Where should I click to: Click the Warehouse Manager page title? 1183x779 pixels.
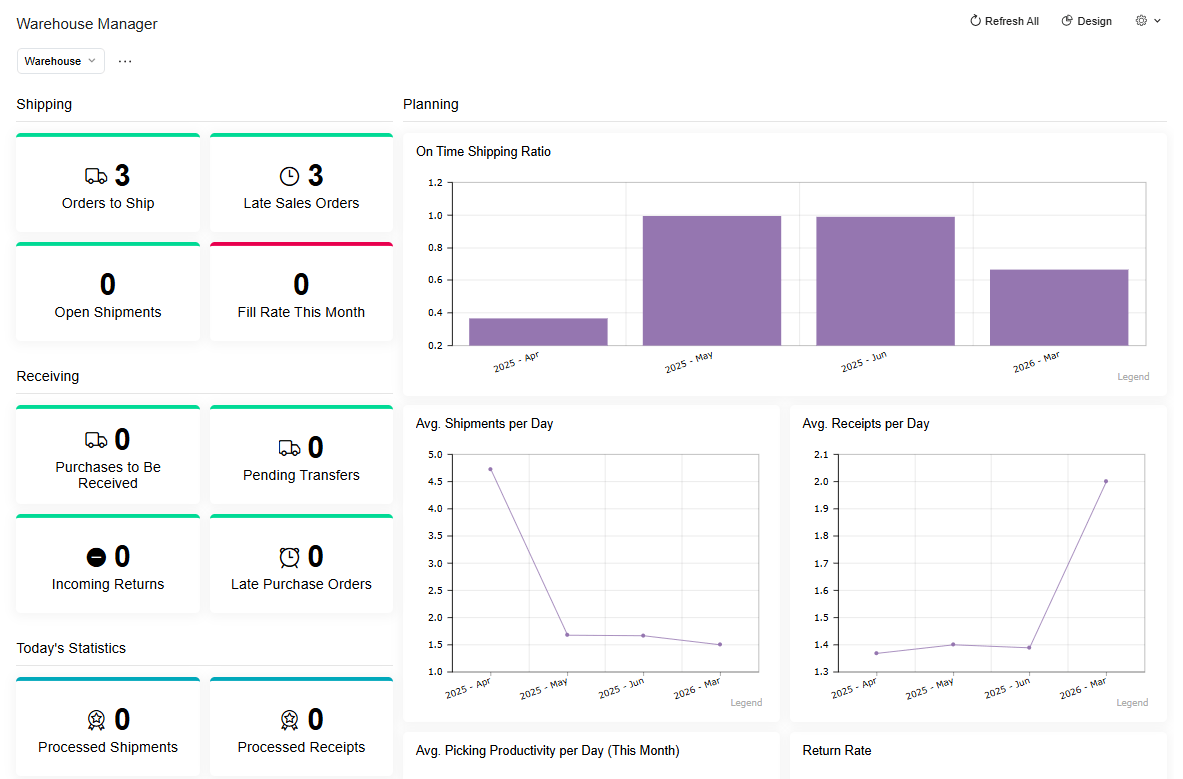pos(87,24)
